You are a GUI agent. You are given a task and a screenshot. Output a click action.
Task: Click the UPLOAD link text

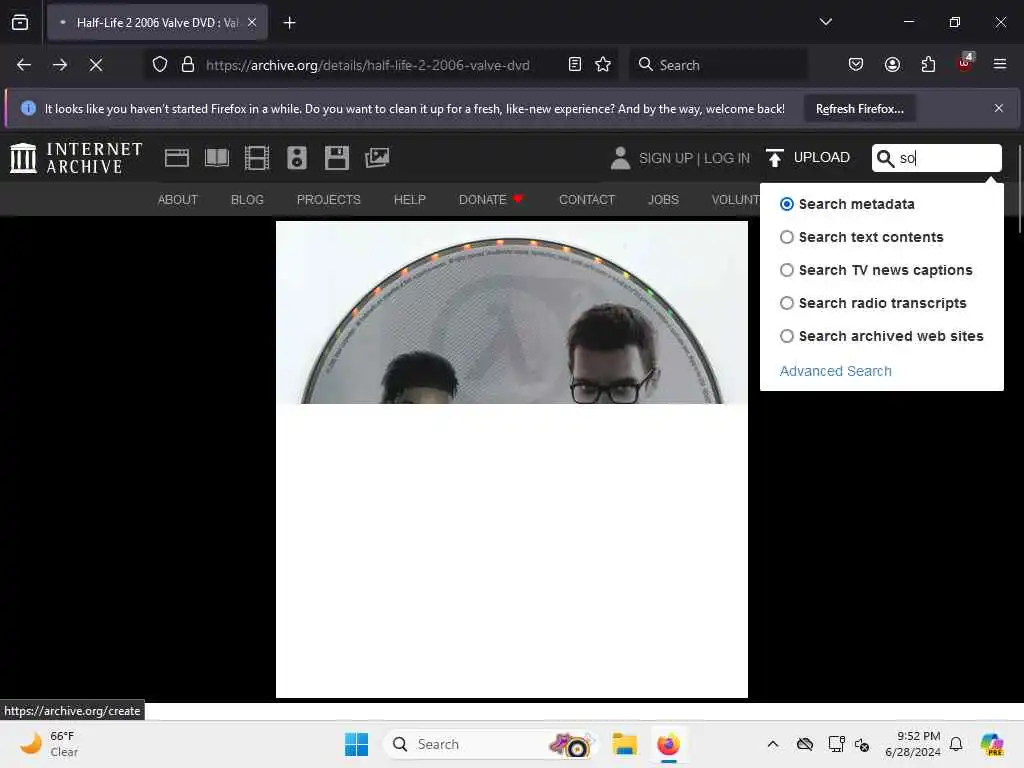point(822,157)
